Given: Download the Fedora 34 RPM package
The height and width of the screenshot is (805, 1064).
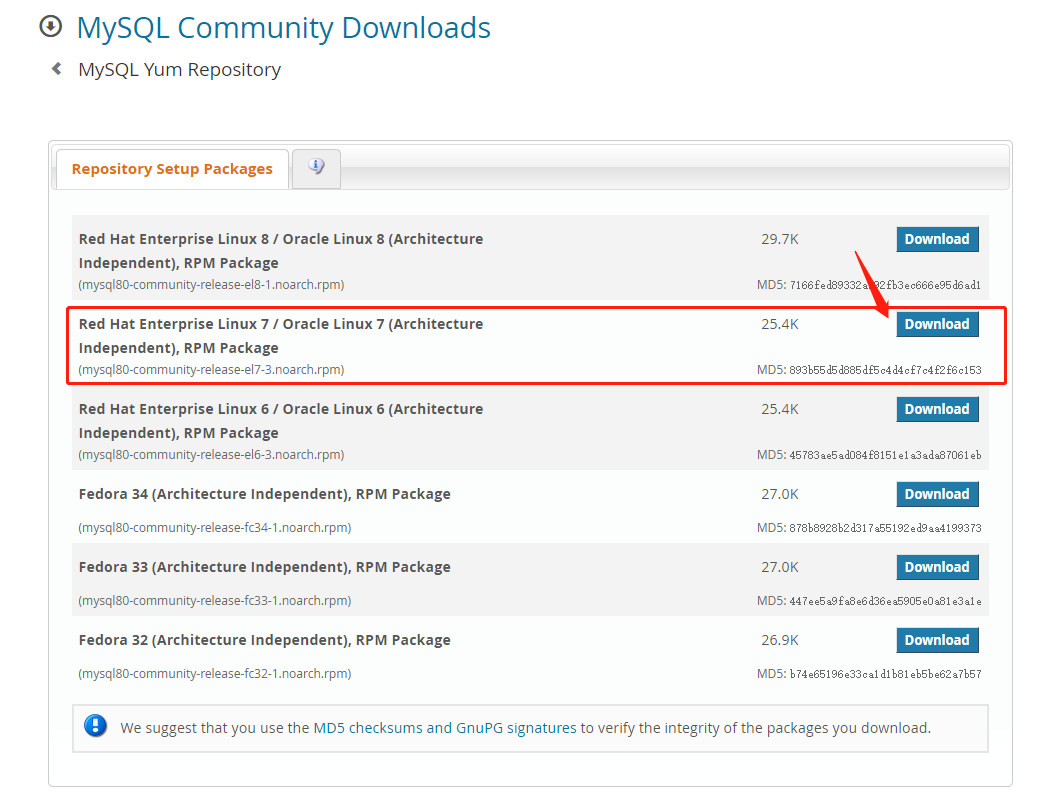Looking at the screenshot, I should click(x=937, y=494).
